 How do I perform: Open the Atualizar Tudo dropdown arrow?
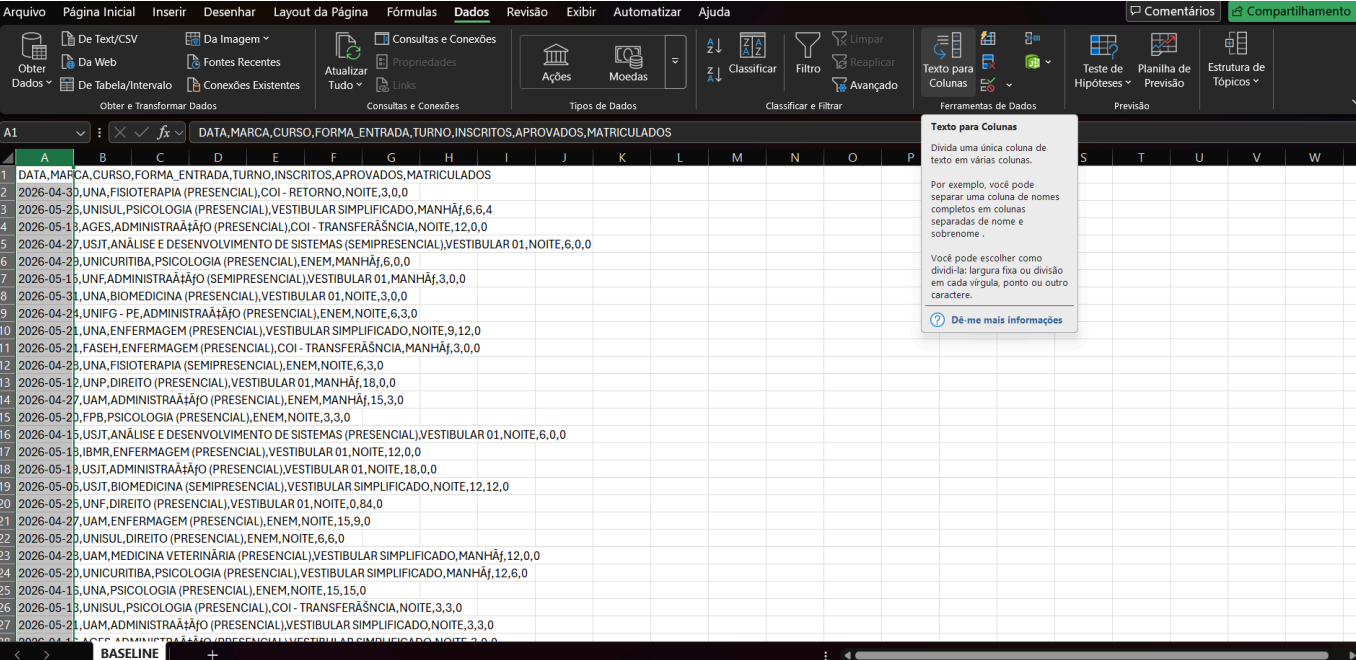click(360, 85)
